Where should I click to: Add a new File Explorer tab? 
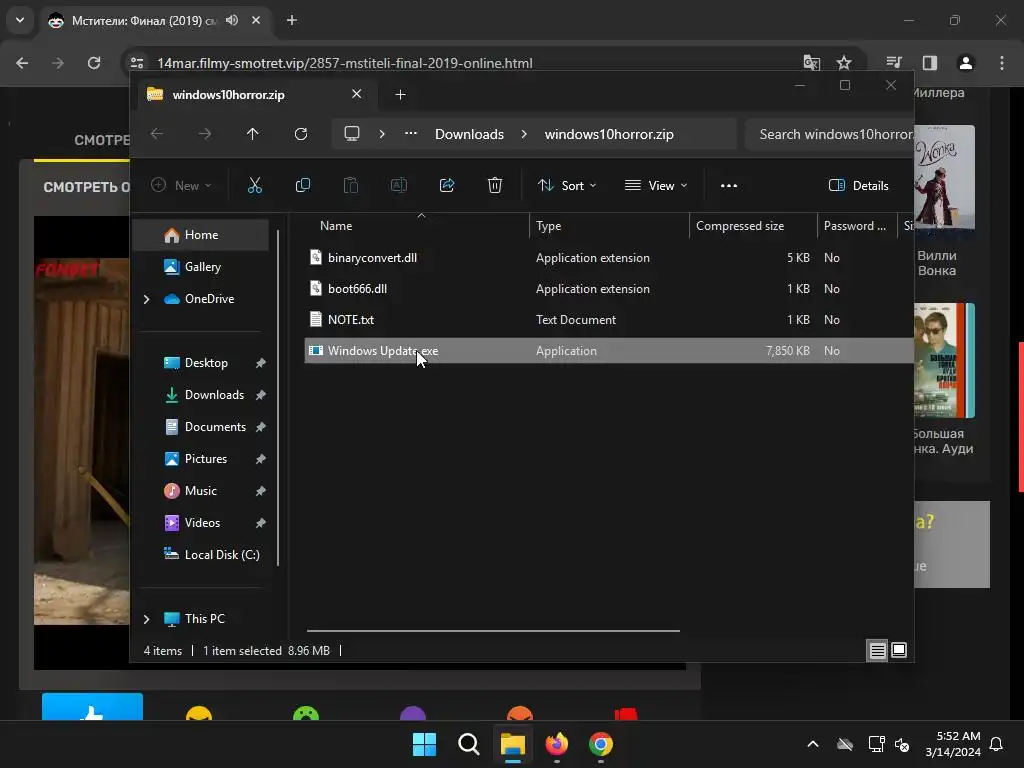[400, 95]
